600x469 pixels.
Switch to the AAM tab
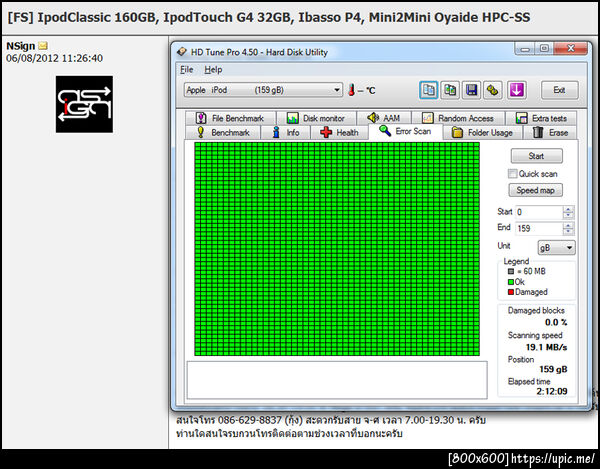pos(384,118)
